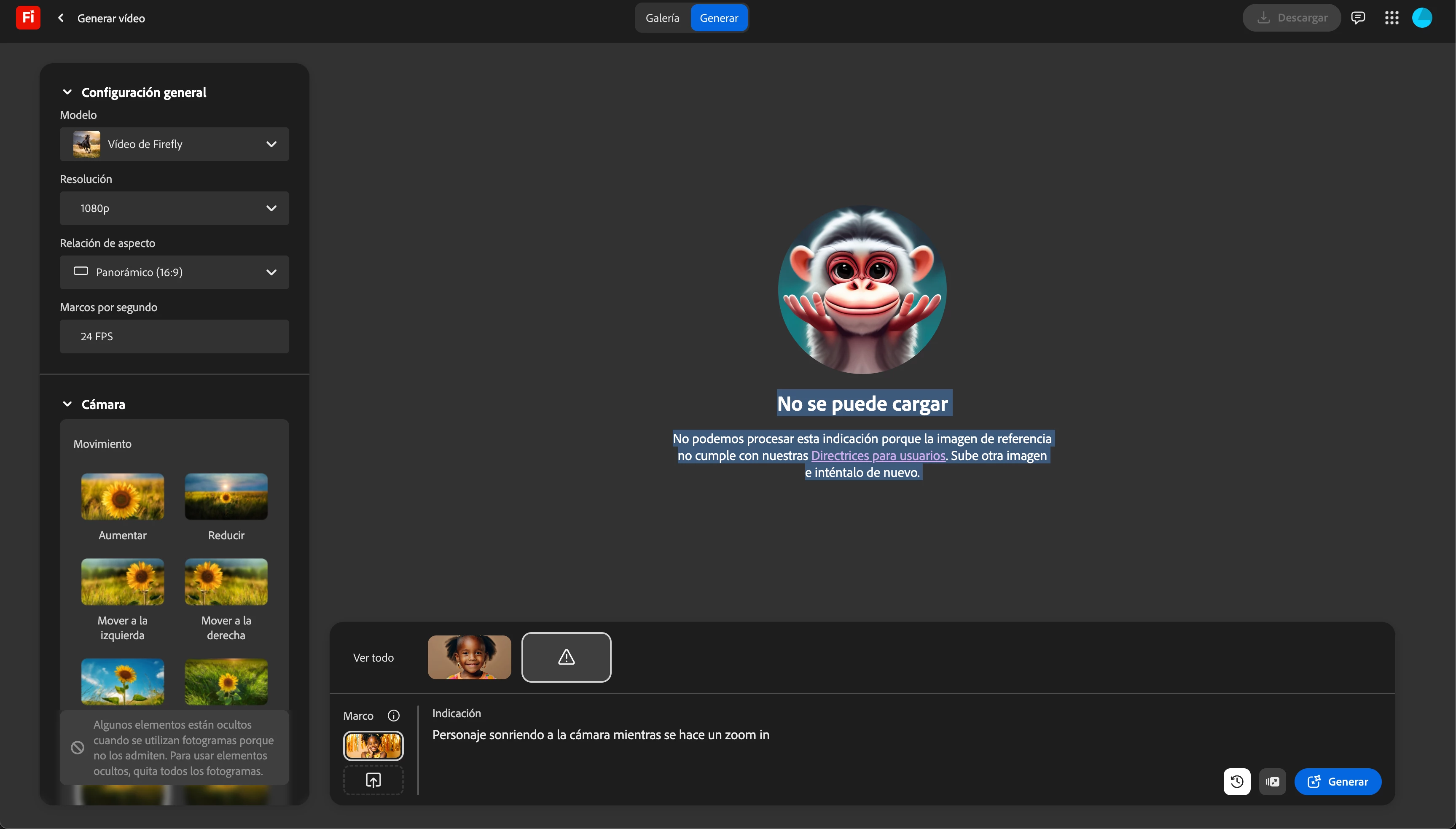Open the Modelo dropdown
Image resolution: width=1456 pixels, height=829 pixels.
point(174,144)
